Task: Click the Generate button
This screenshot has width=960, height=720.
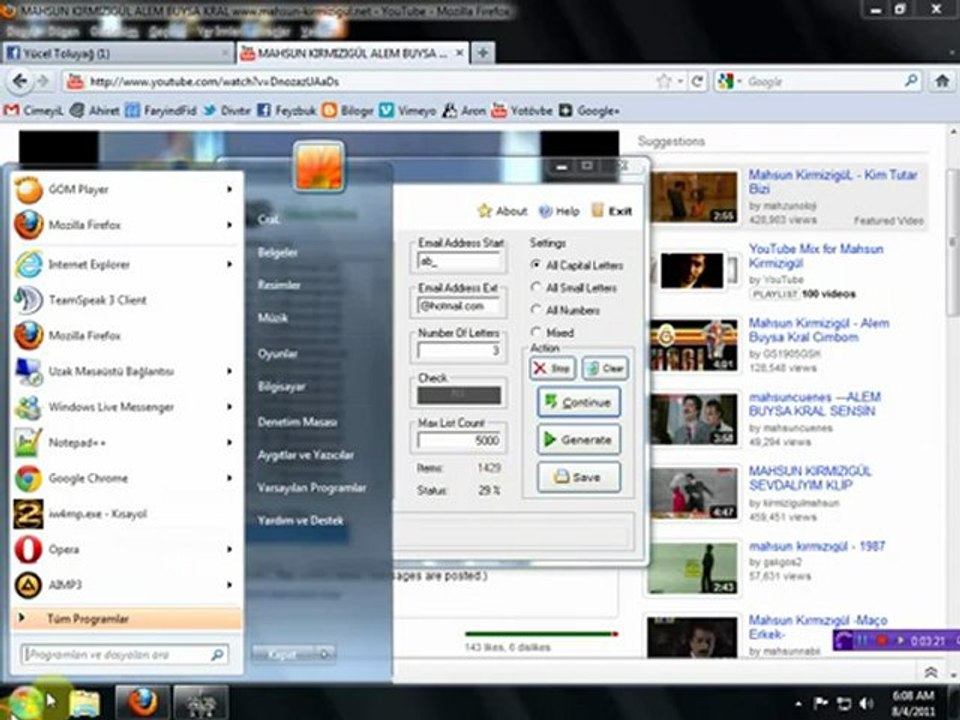Action: (x=579, y=440)
